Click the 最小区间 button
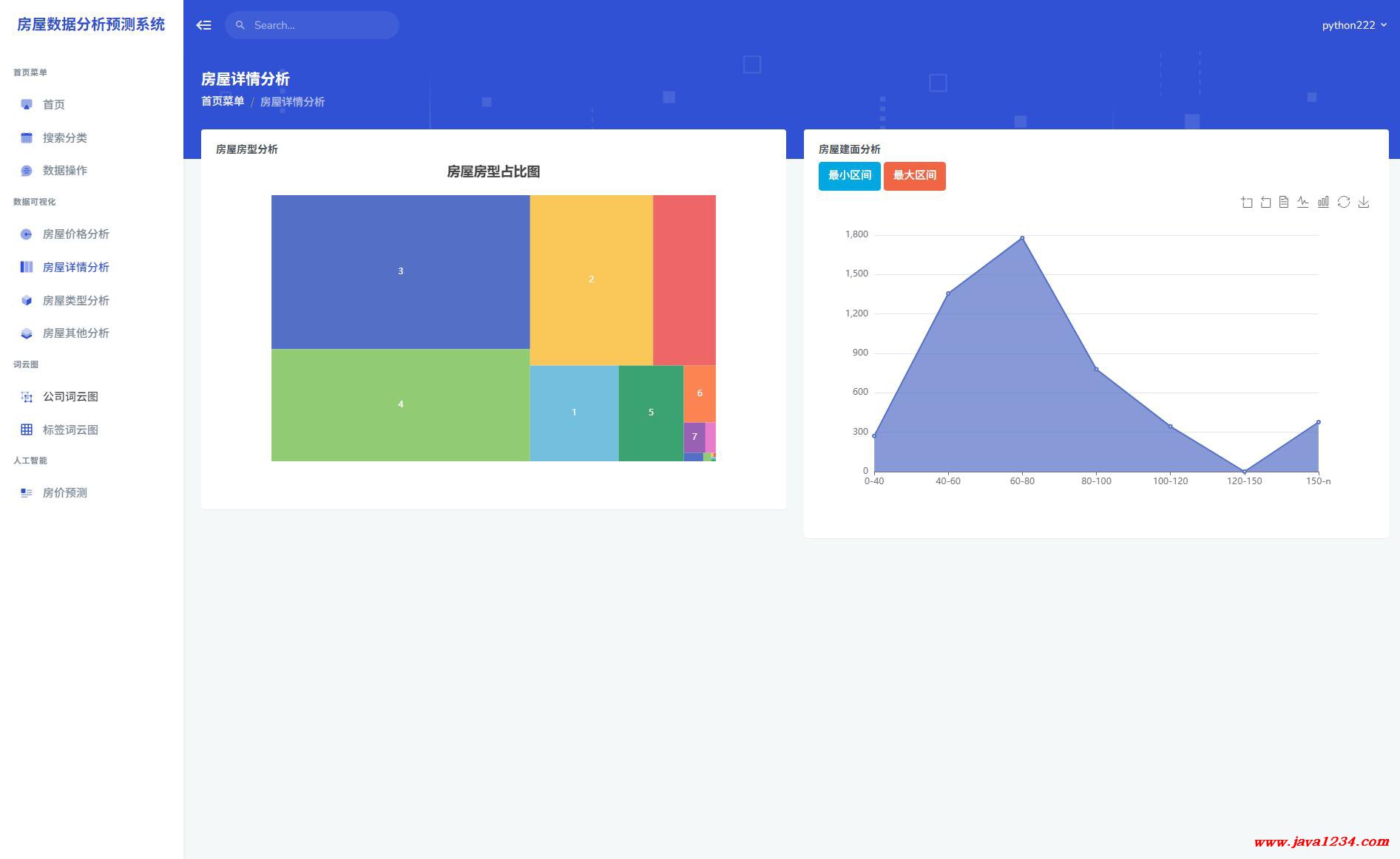 point(849,176)
